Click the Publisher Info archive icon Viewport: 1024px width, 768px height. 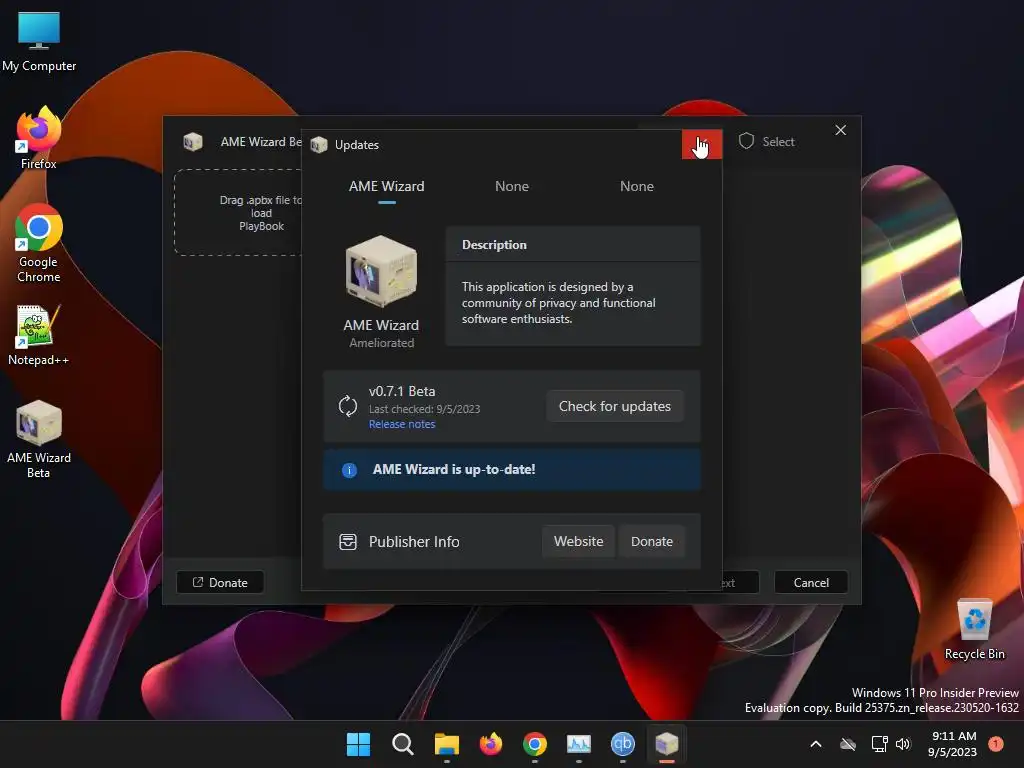click(348, 541)
